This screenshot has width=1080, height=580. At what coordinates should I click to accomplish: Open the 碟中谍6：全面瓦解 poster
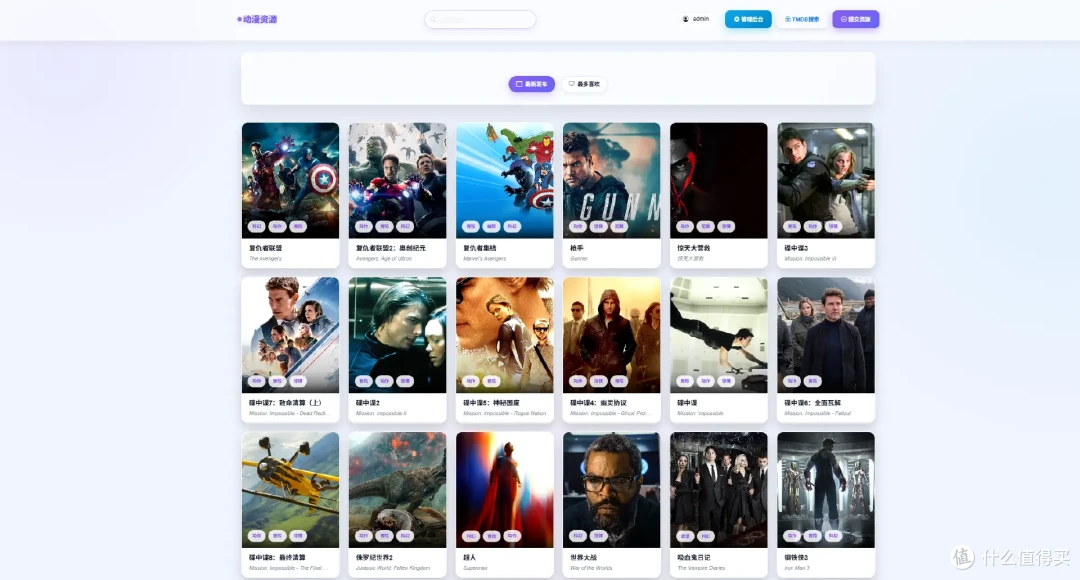(826, 335)
